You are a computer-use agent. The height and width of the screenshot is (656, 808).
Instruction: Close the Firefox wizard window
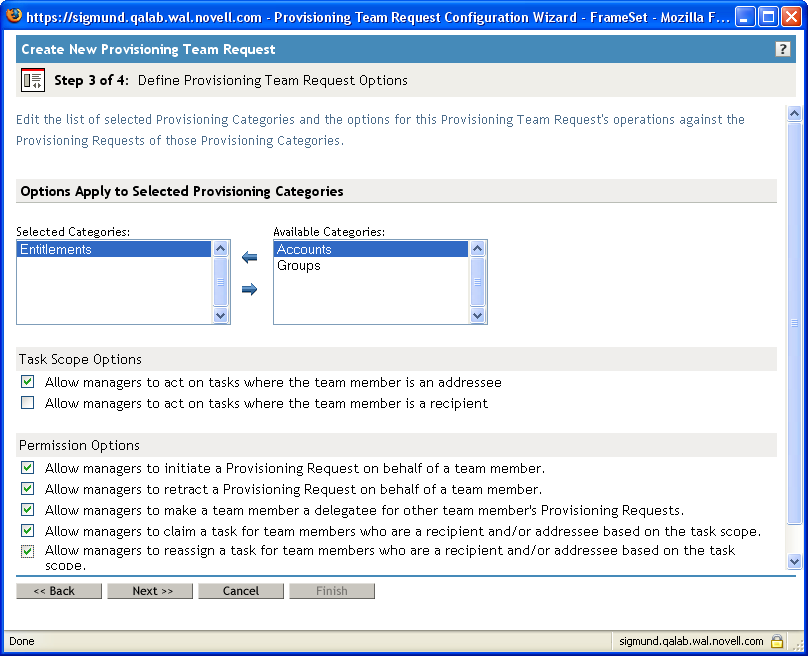pyautogui.click(x=791, y=16)
